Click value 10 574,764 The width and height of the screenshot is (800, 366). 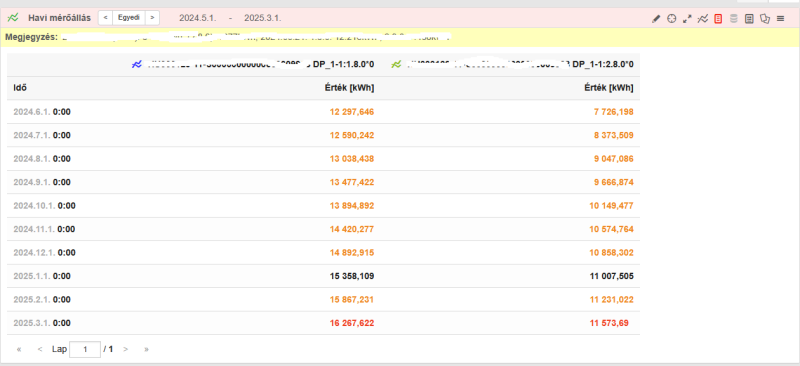tap(612, 229)
